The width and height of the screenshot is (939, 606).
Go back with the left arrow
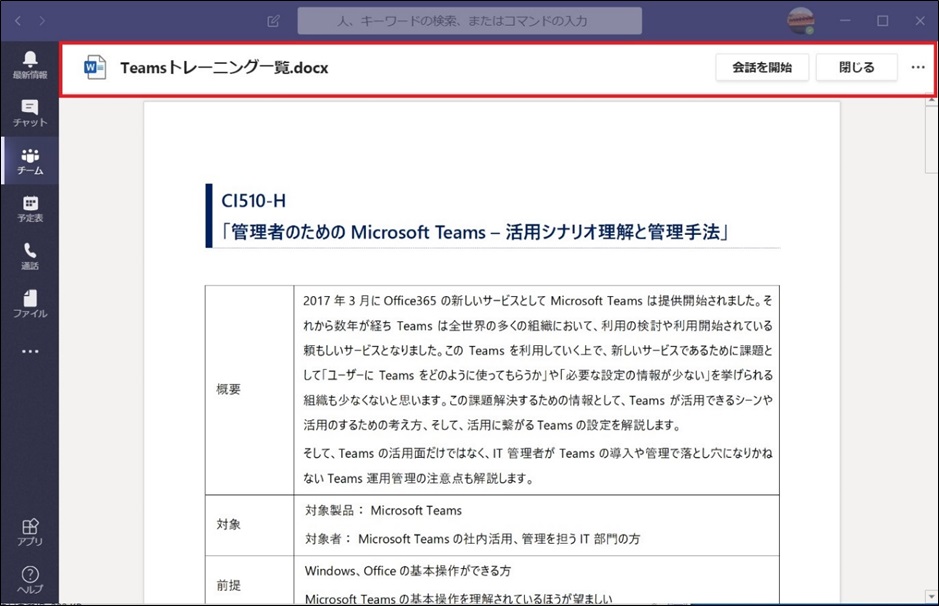tap(18, 21)
